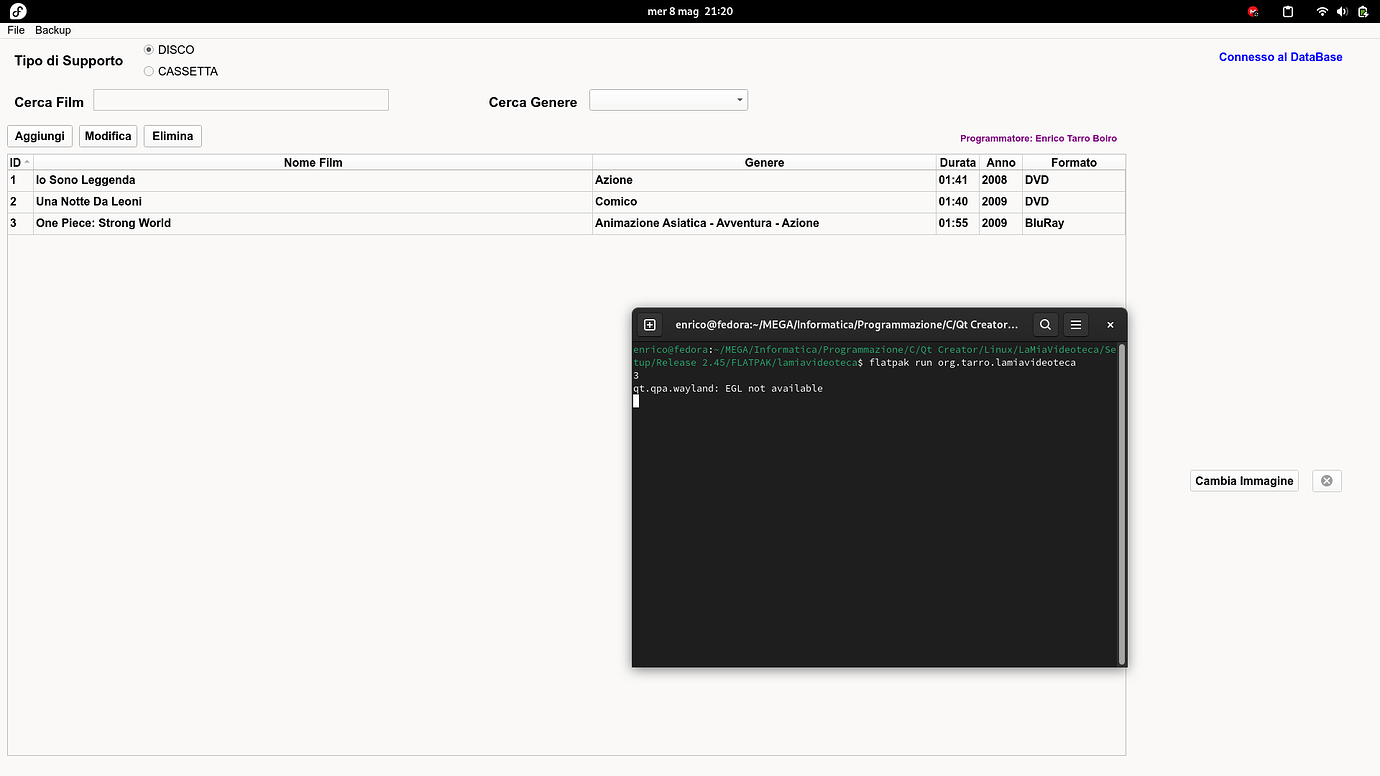Switch support type to CASSETTA
Screen dimensions: 1380x776
click(x=148, y=71)
